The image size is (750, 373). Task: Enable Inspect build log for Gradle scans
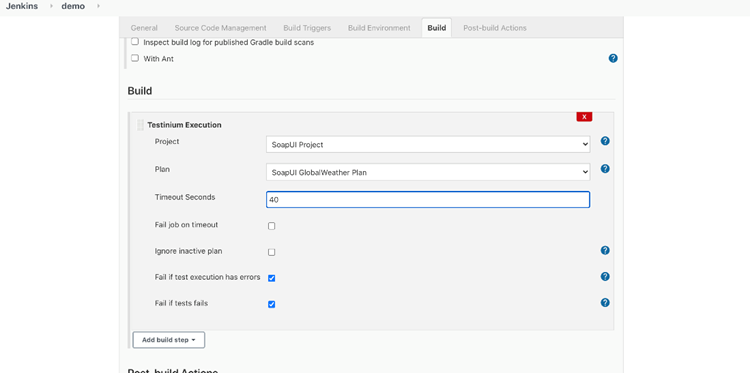pos(135,42)
